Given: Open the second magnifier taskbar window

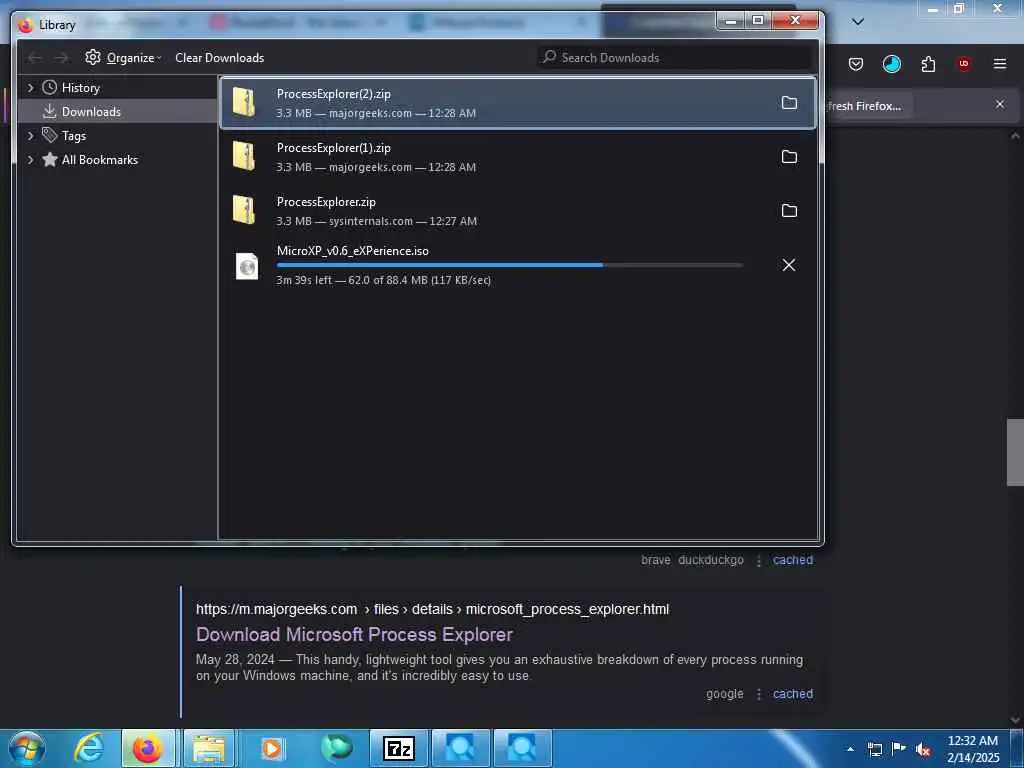Looking at the screenshot, I should pyautogui.click(x=522, y=748).
